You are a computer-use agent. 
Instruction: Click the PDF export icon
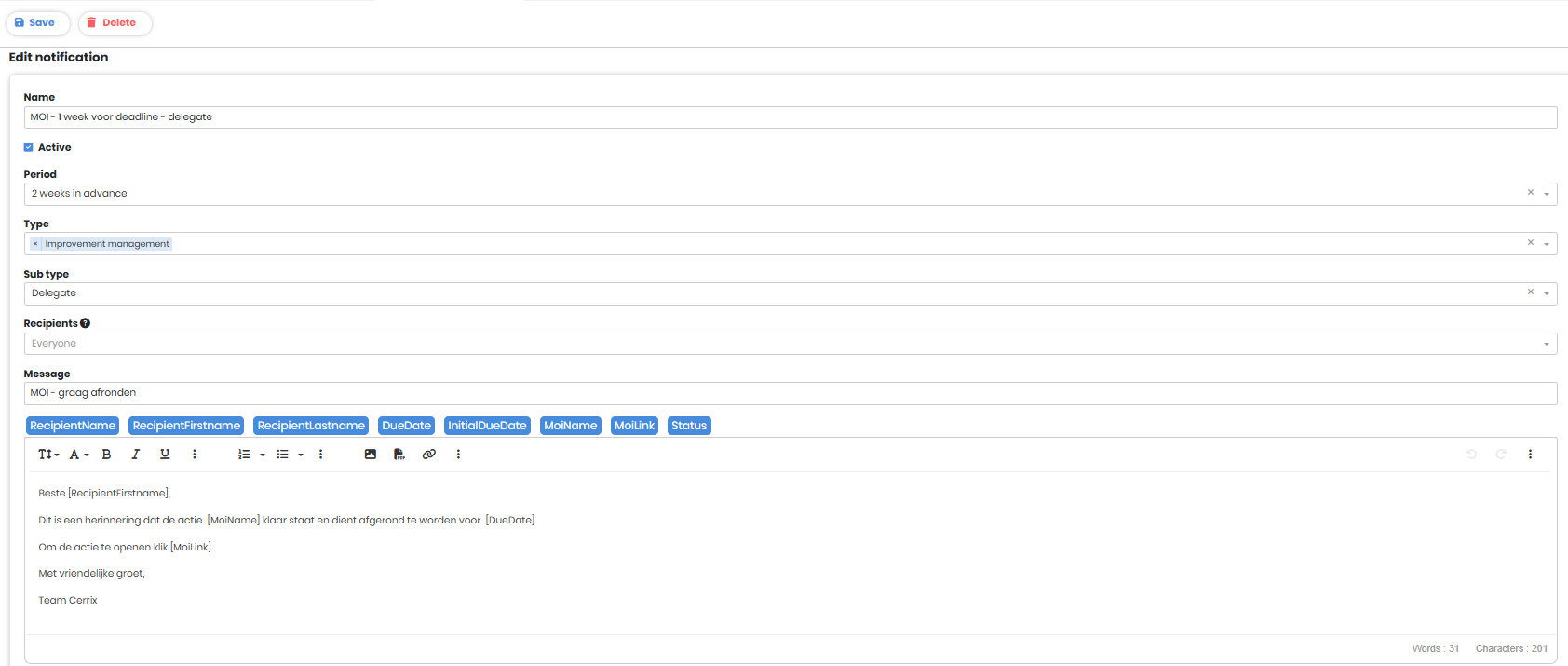point(399,455)
